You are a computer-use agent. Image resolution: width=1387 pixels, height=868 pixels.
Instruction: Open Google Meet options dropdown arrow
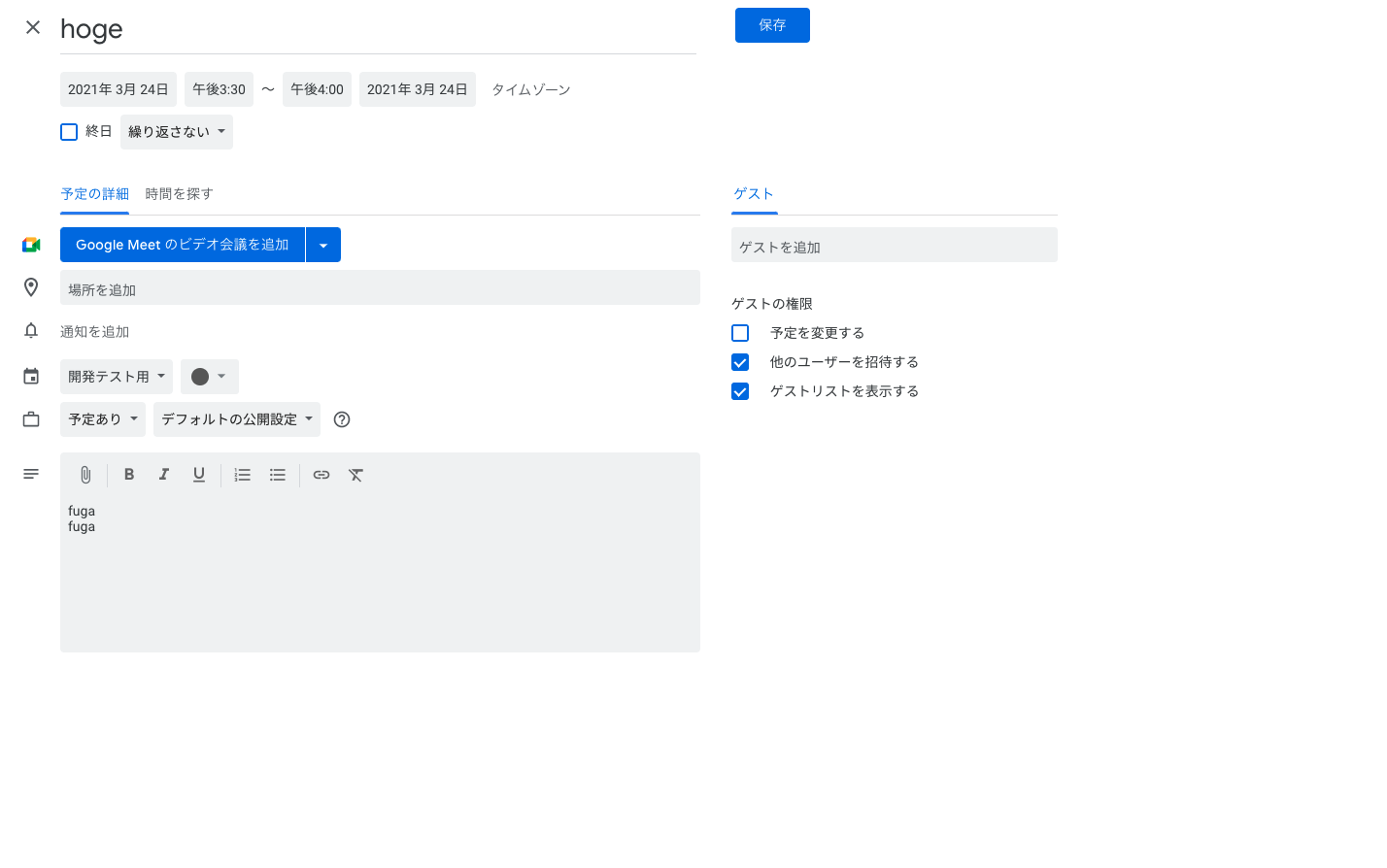(x=323, y=245)
